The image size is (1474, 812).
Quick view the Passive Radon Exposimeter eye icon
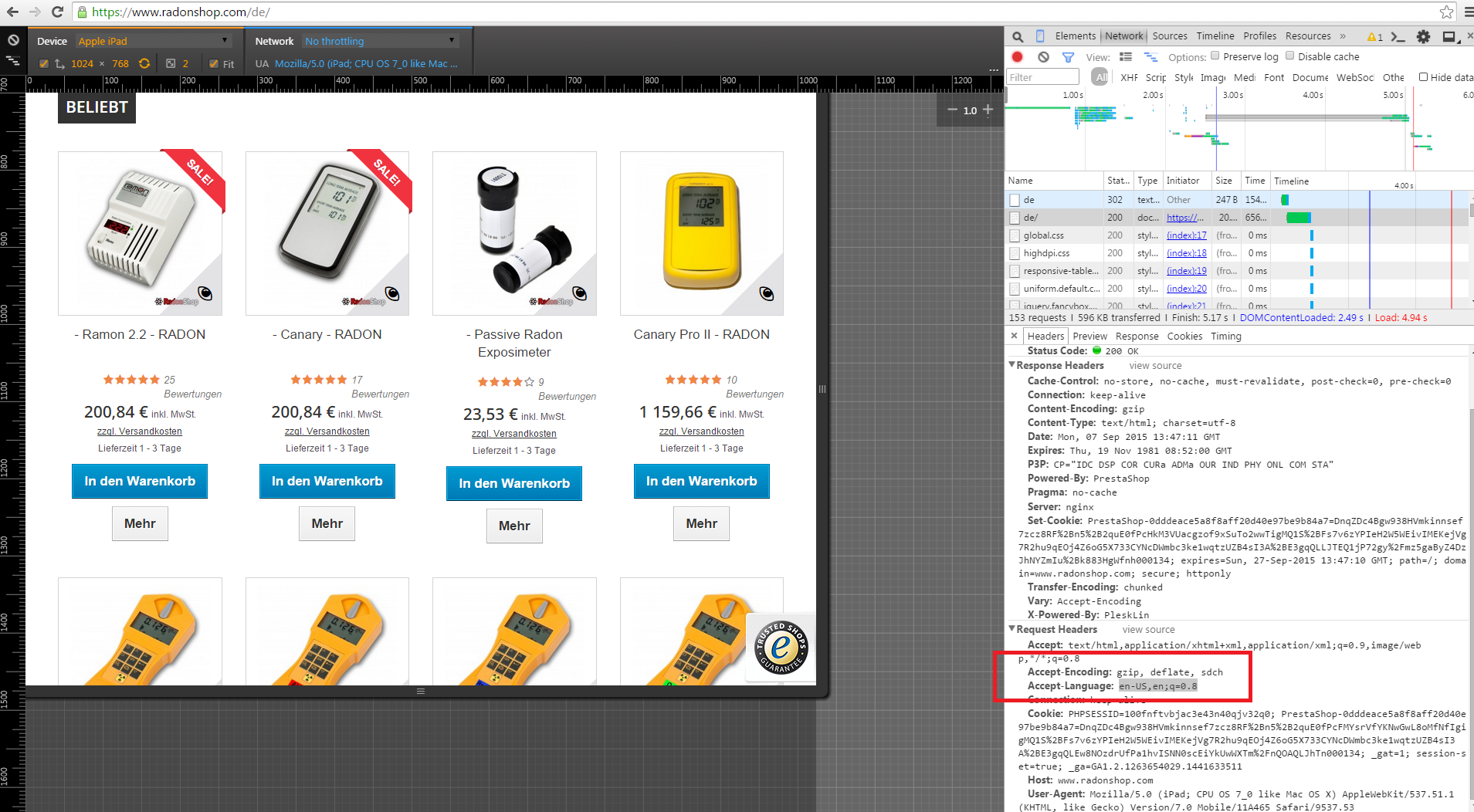pos(580,293)
